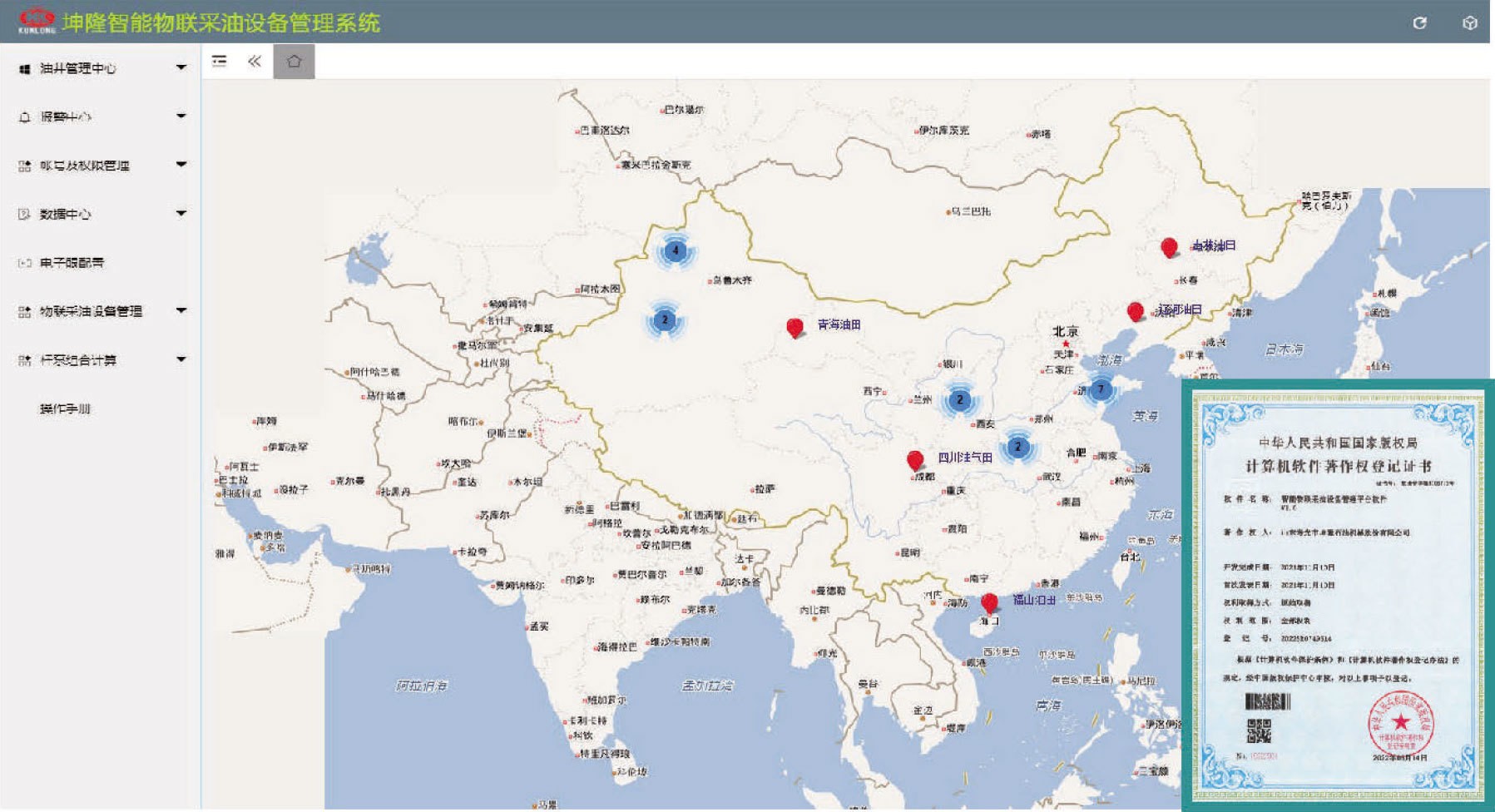Open the 操作手册 menu item

click(65, 408)
